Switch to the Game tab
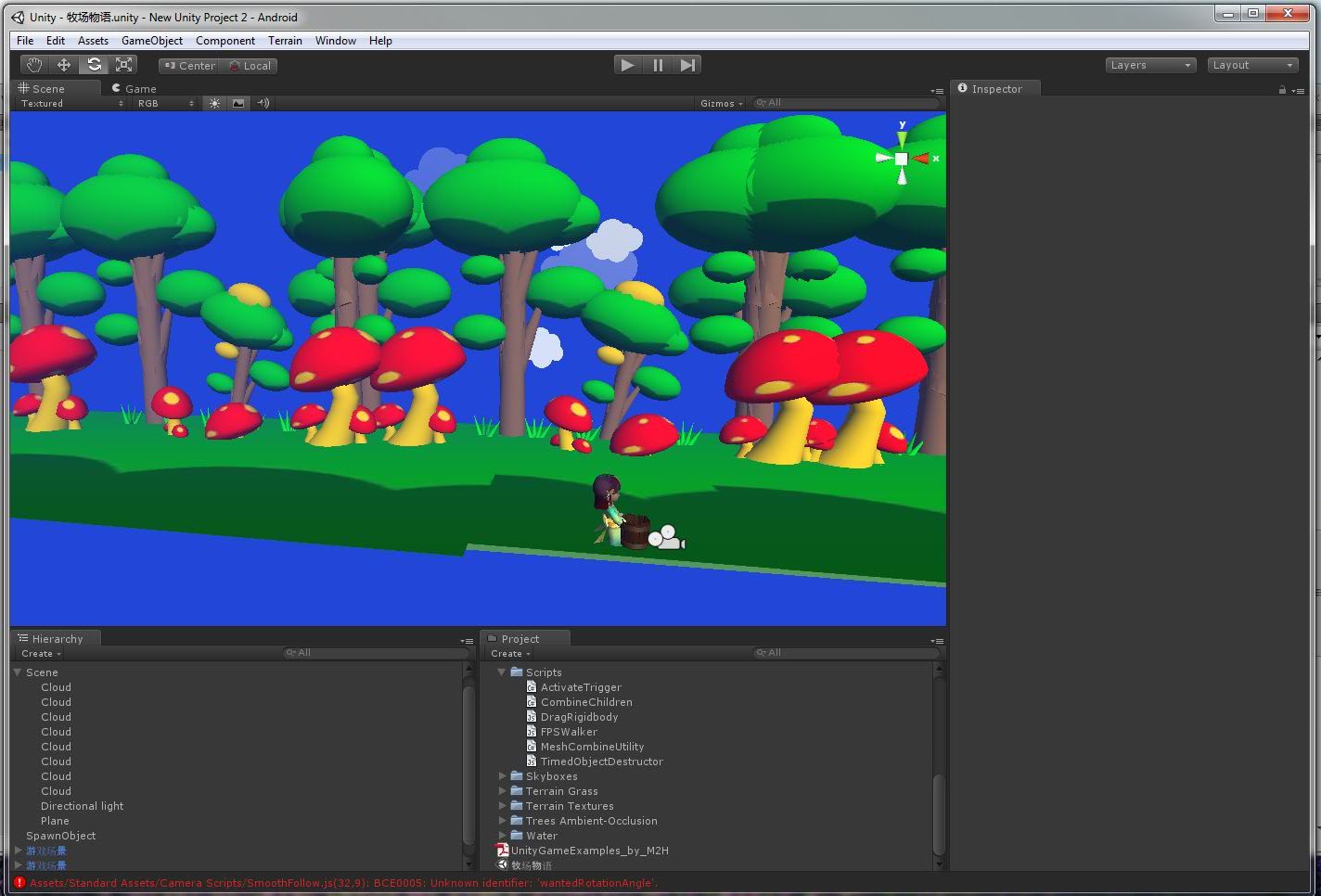This screenshot has width=1321, height=896. [135, 89]
